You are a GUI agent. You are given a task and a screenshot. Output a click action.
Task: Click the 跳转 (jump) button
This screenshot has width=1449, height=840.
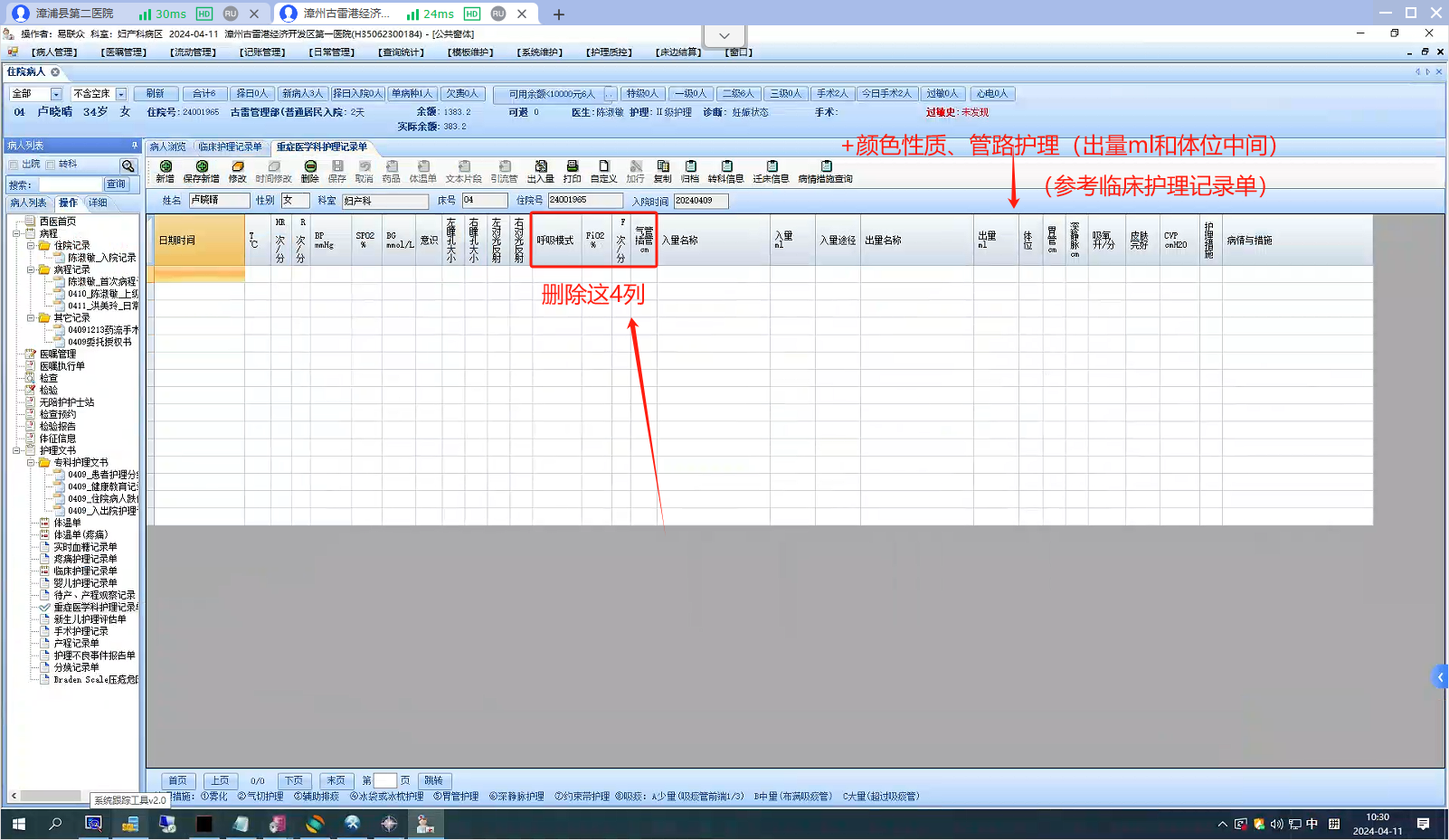click(x=434, y=780)
